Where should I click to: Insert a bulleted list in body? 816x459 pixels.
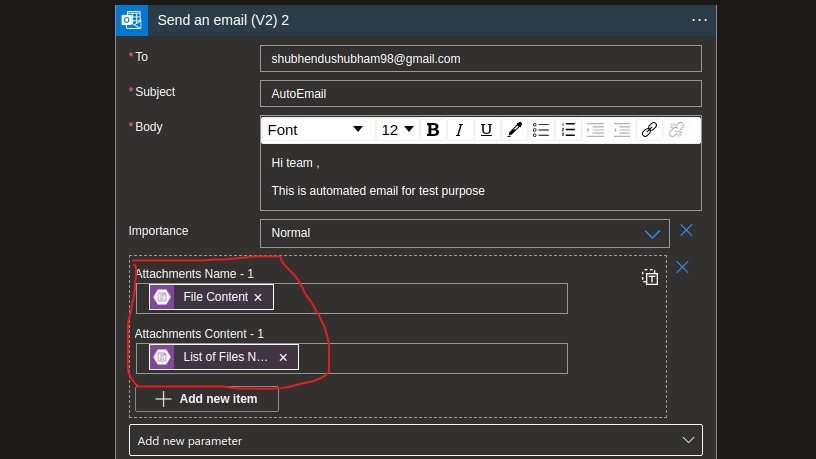[x=541, y=130]
